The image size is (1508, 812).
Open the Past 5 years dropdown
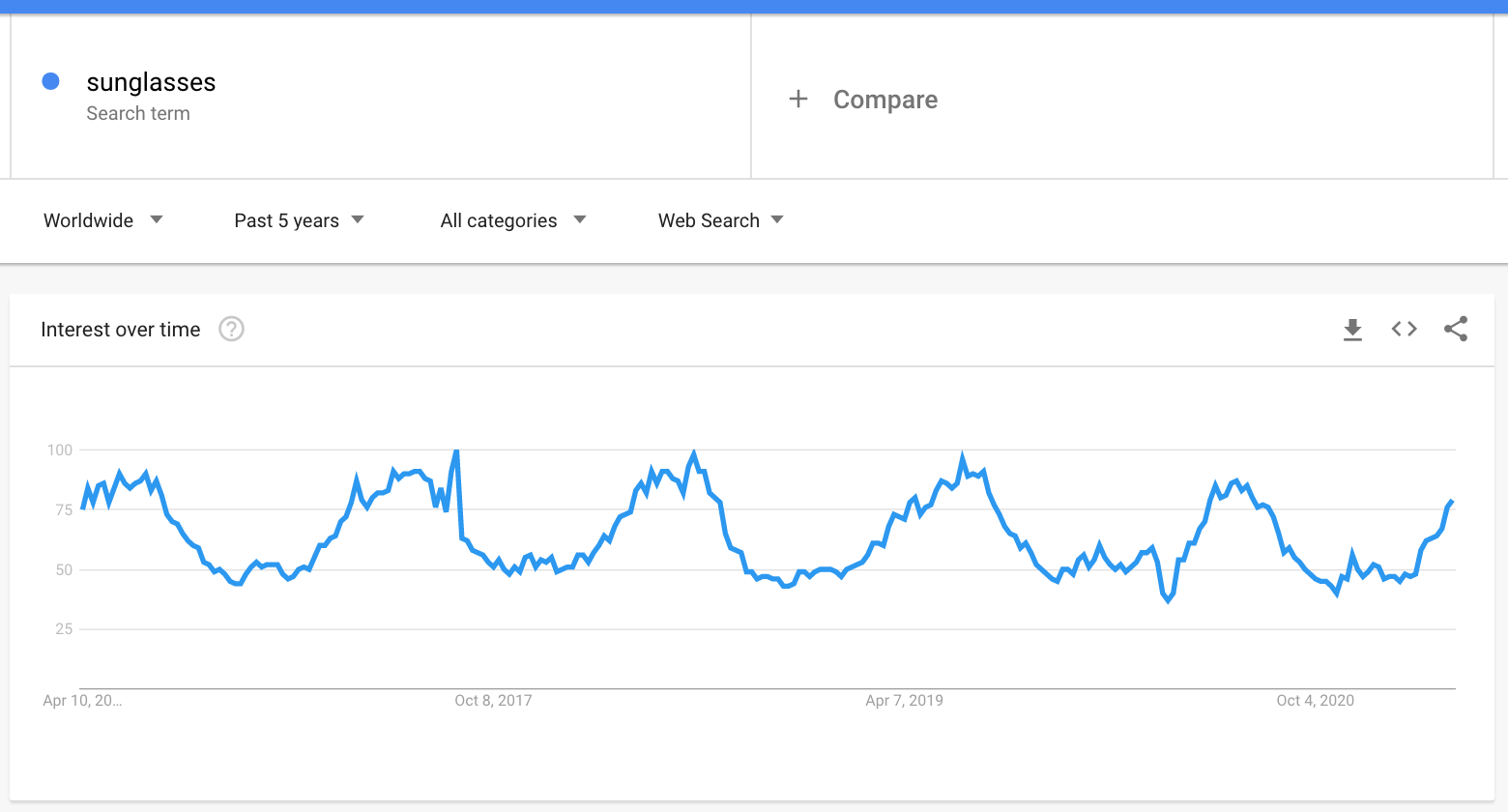[299, 220]
